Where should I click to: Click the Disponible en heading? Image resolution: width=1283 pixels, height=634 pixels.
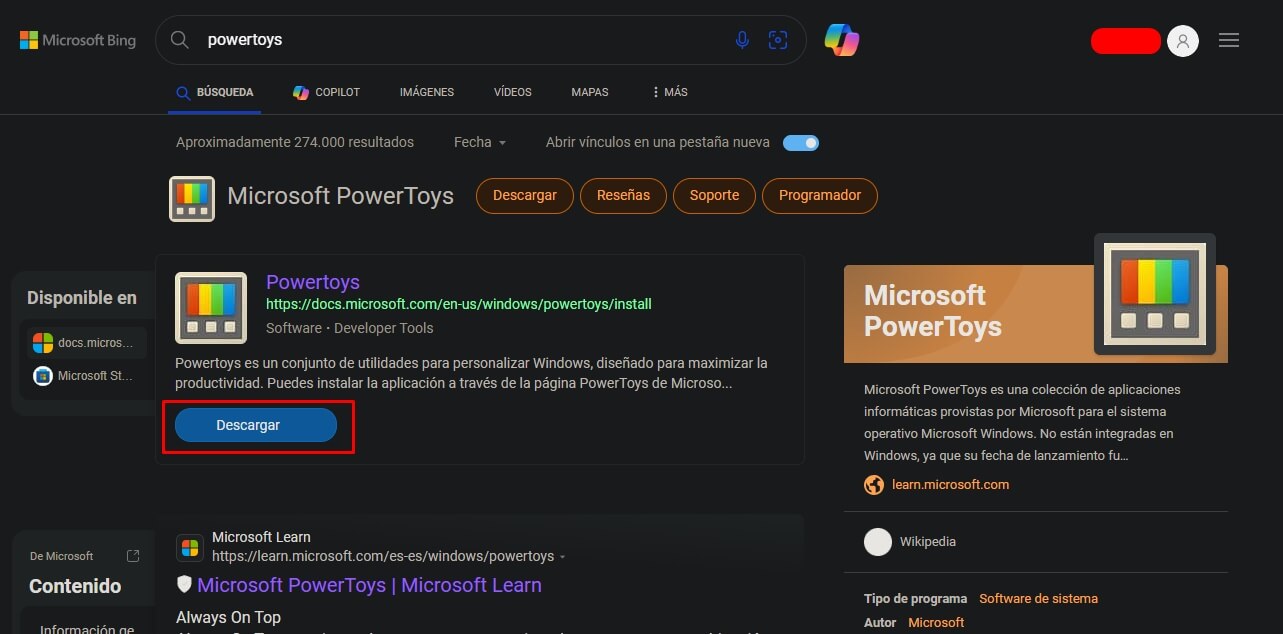pyautogui.click(x=82, y=298)
